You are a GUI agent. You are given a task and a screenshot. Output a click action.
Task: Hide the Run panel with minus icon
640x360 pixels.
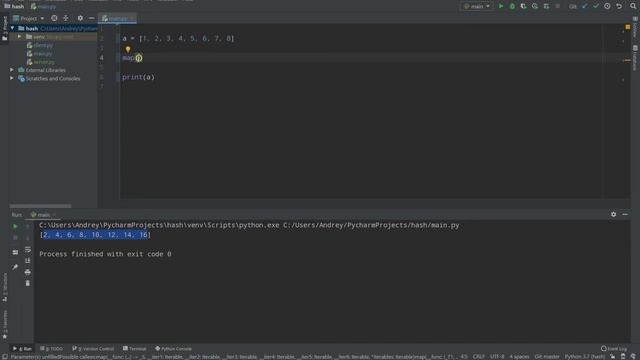pyautogui.click(x=625, y=214)
